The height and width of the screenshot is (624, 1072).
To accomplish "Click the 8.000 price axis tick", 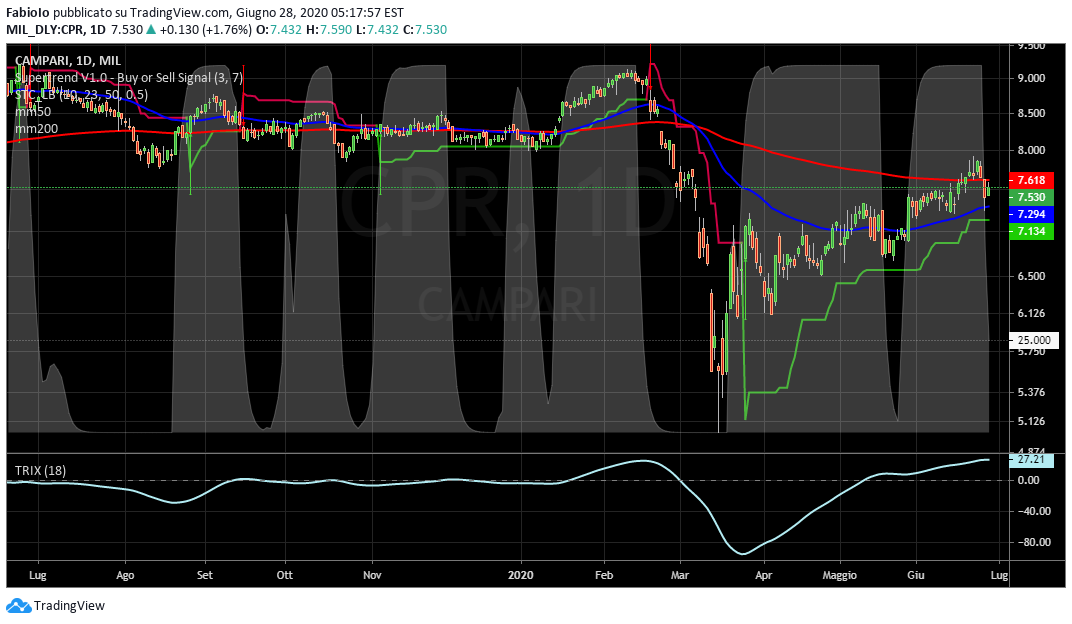I will click(x=1031, y=150).
